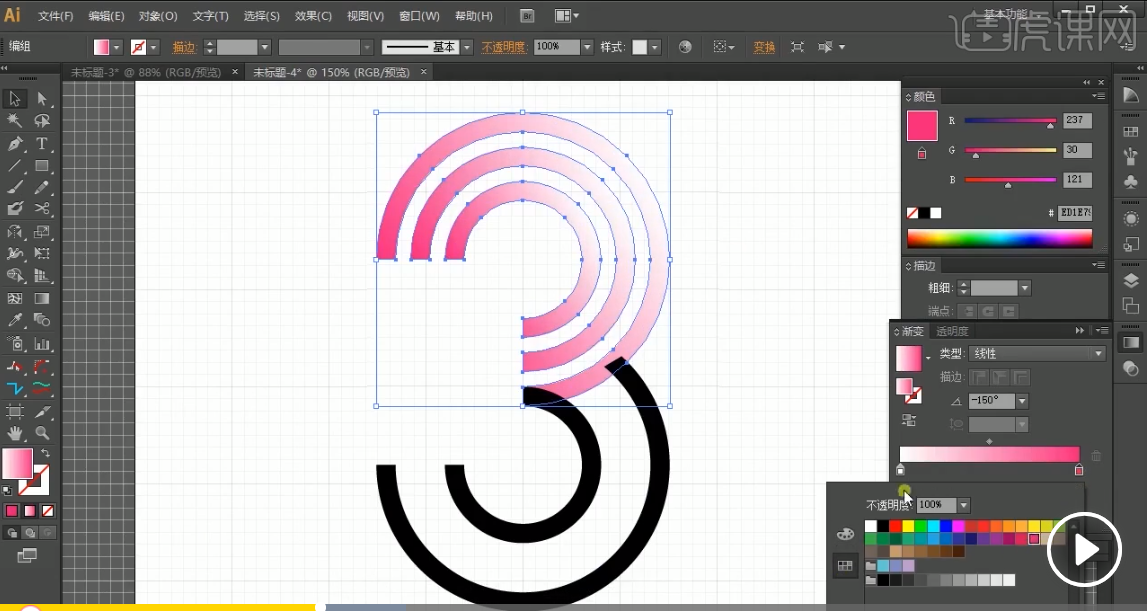Image resolution: width=1147 pixels, height=611 pixels.
Task: Click the color spectrum bar in 颜色 panel
Action: click(999, 238)
